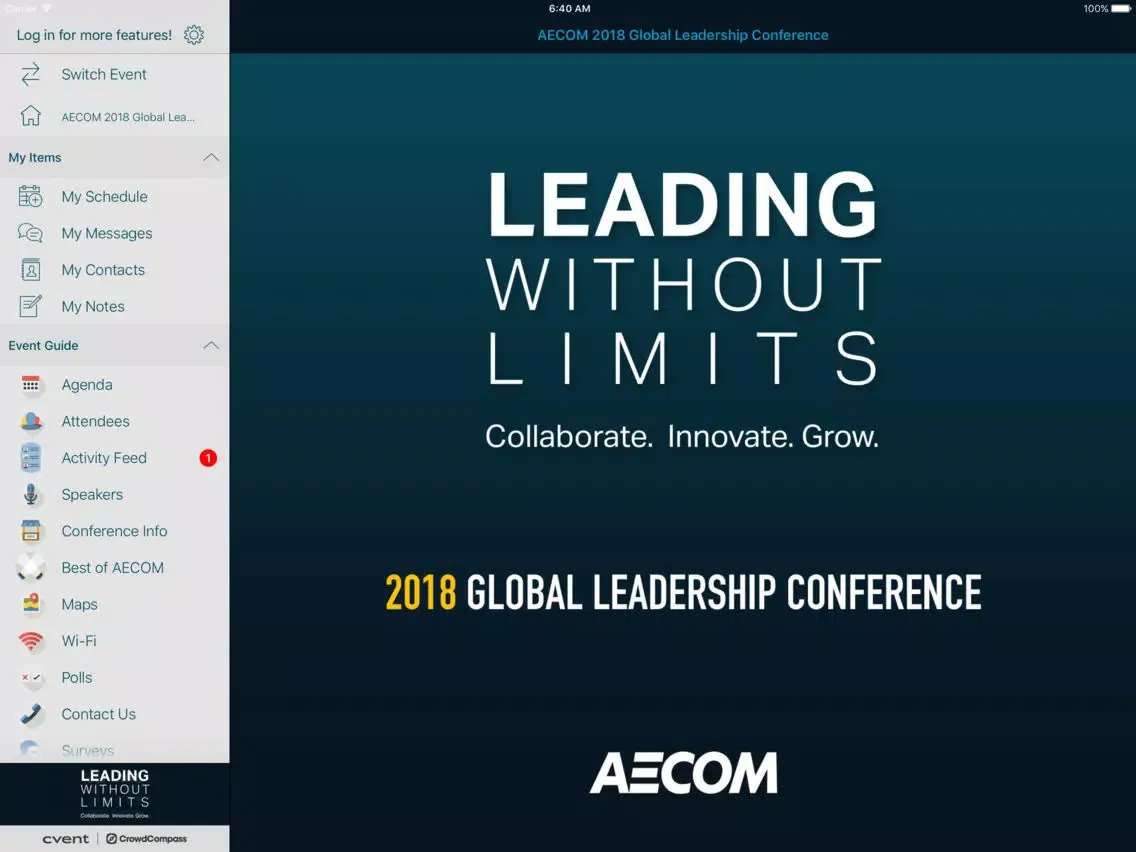Click the My Schedule calendar icon
Viewport: 1136px width, 852px height.
(x=30, y=196)
